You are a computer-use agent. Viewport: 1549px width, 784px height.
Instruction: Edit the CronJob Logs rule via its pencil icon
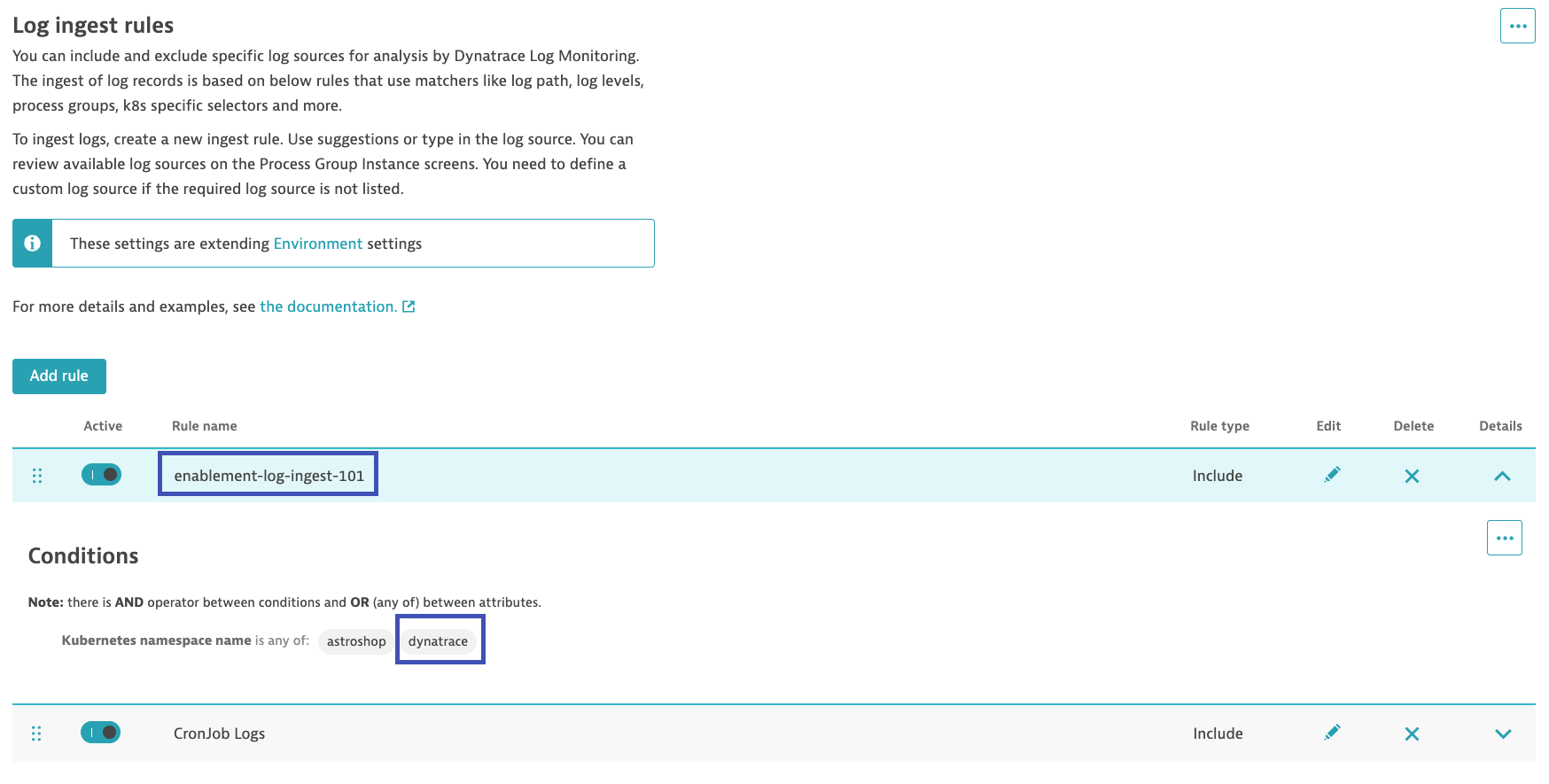click(x=1331, y=733)
